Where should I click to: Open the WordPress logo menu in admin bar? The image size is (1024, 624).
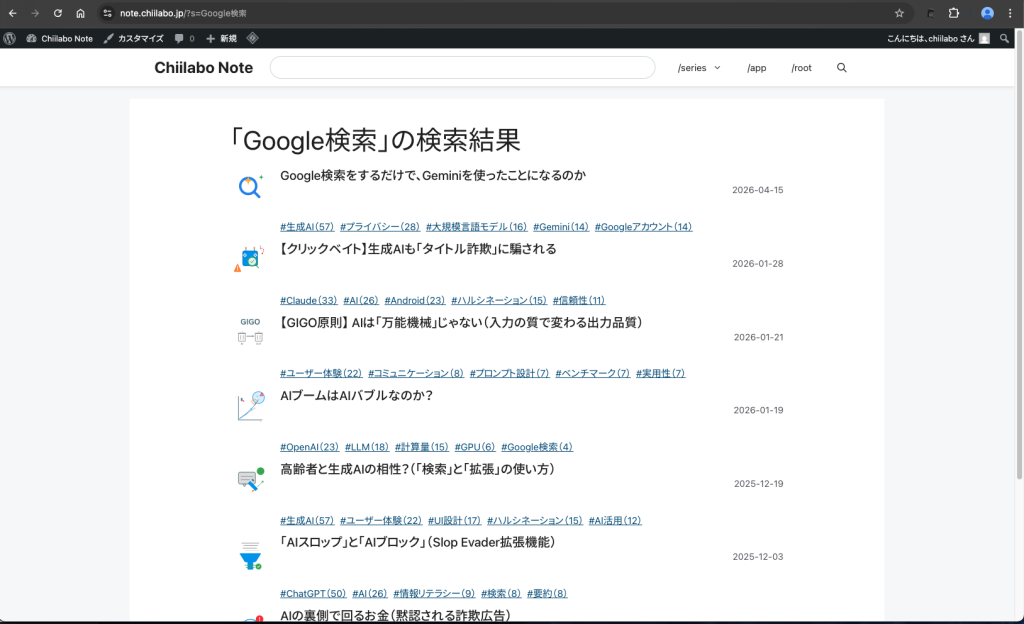tap(9, 39)
